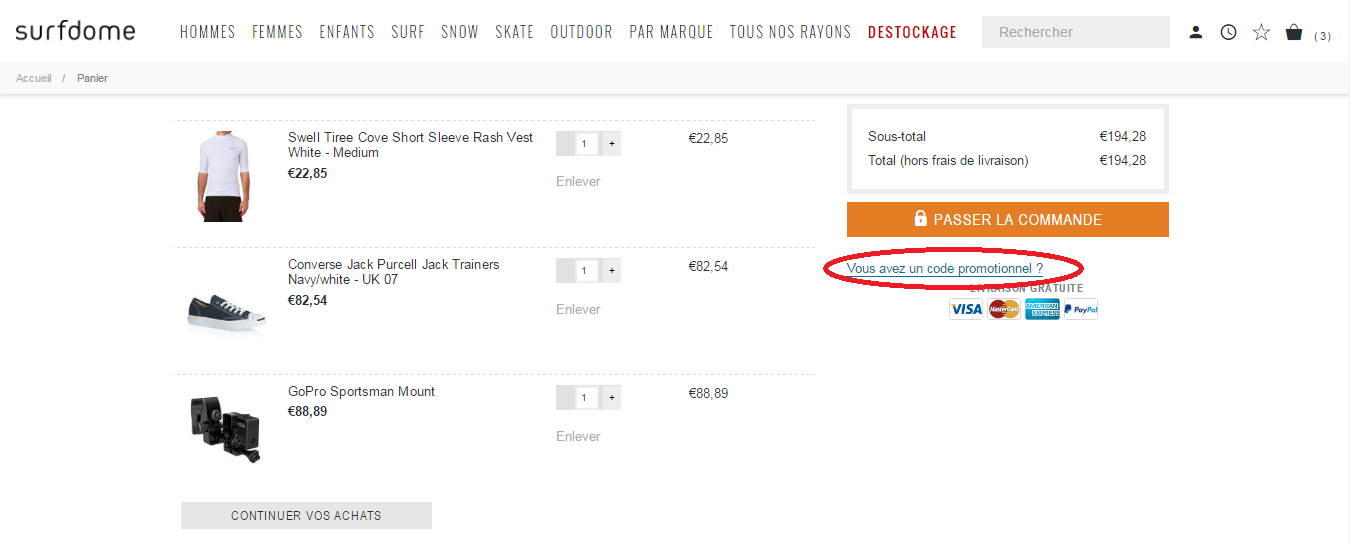Screen dimensions: 1350x542
Task: Open the promotional code link
Action: pyautogui.click(x=945, y=269)
